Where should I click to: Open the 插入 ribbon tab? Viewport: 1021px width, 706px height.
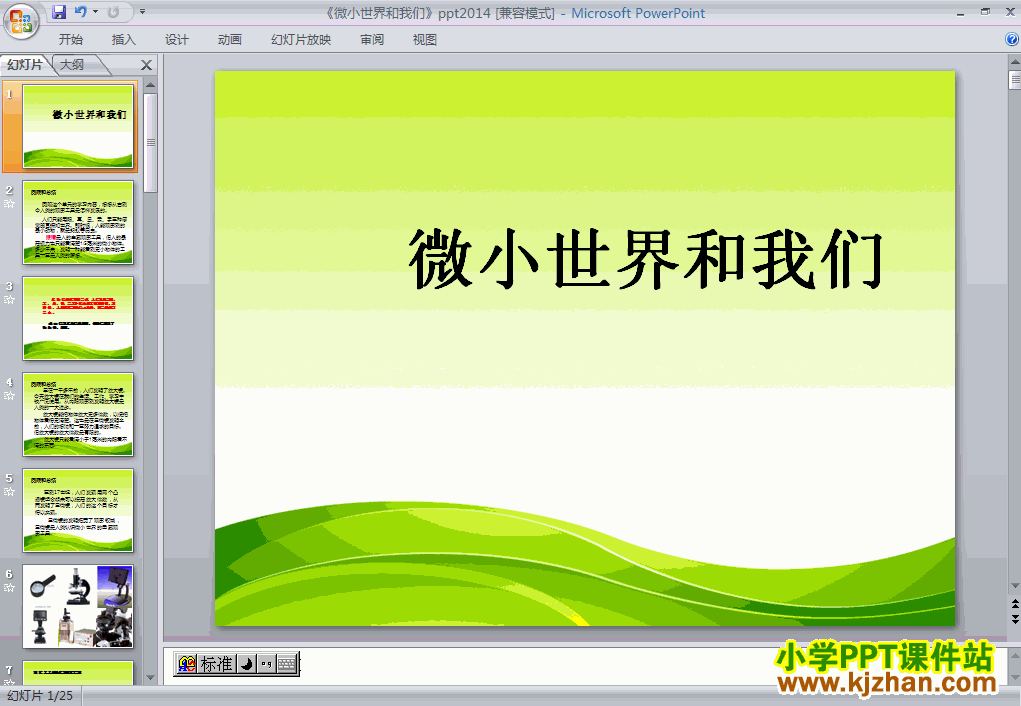click(124, 40)
